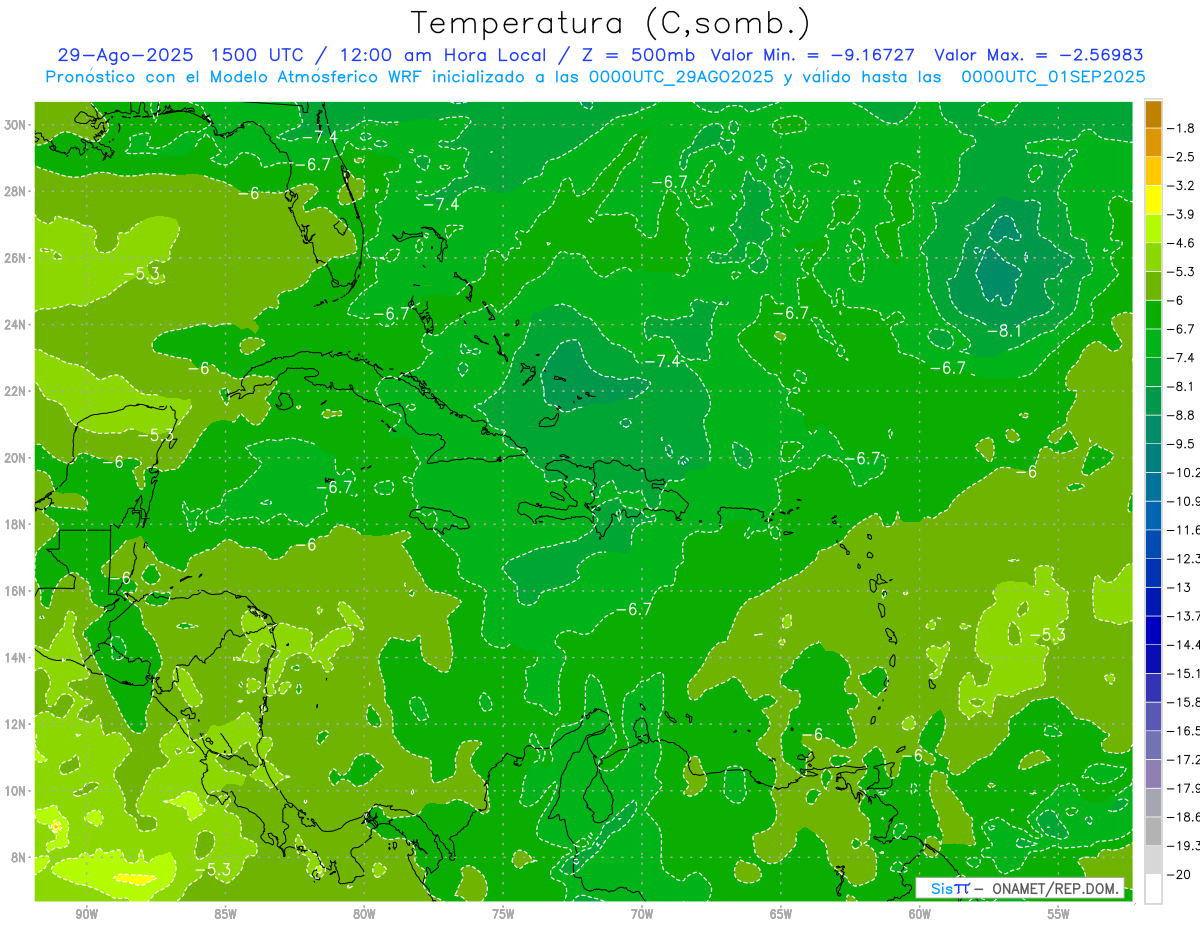1200x927 pixels.
Task: Click the -13.7 colorbar tick label
Action: click(x=1184, y=615)
